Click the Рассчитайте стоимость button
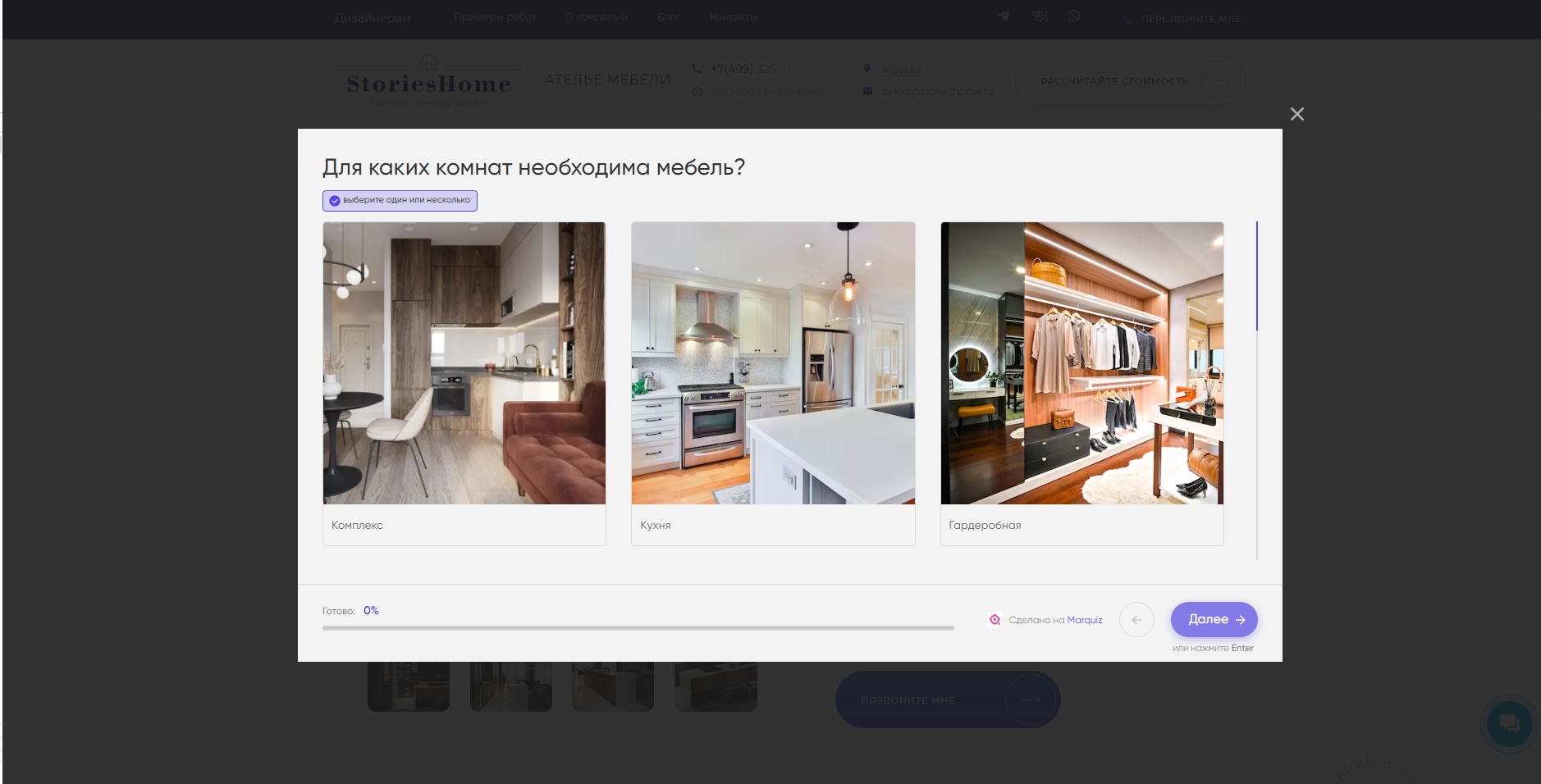Viewport: 1541px width, 784px height. 1130,80
